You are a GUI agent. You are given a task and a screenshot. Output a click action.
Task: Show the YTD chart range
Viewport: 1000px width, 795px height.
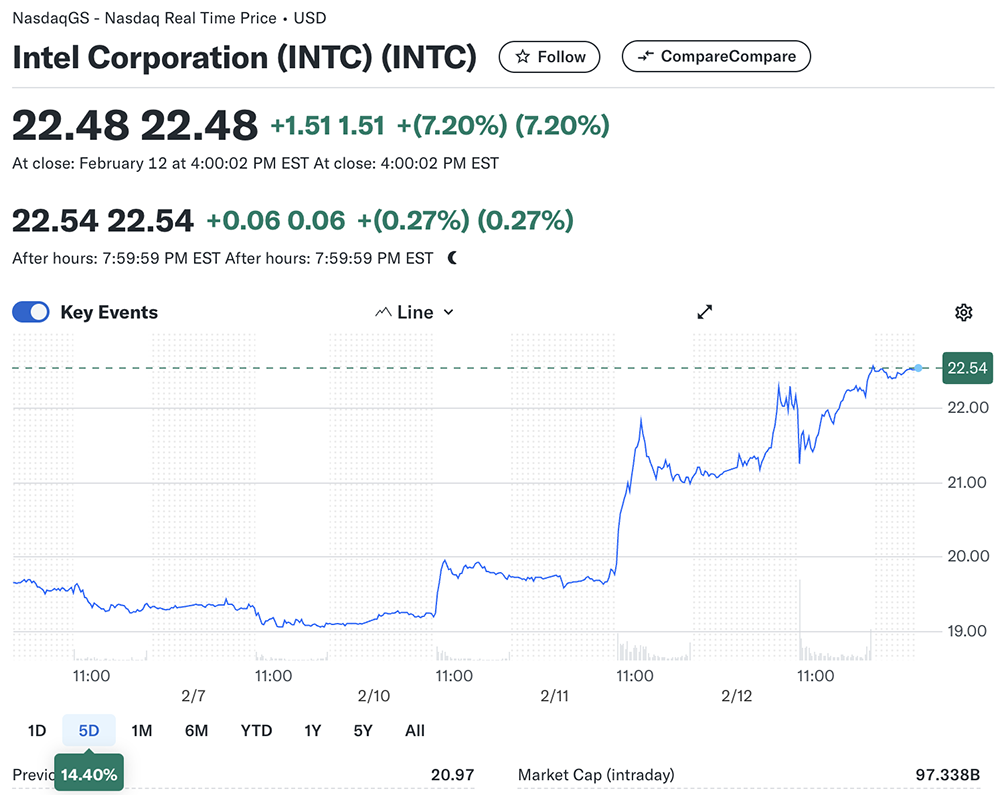[x=256, y=731]
